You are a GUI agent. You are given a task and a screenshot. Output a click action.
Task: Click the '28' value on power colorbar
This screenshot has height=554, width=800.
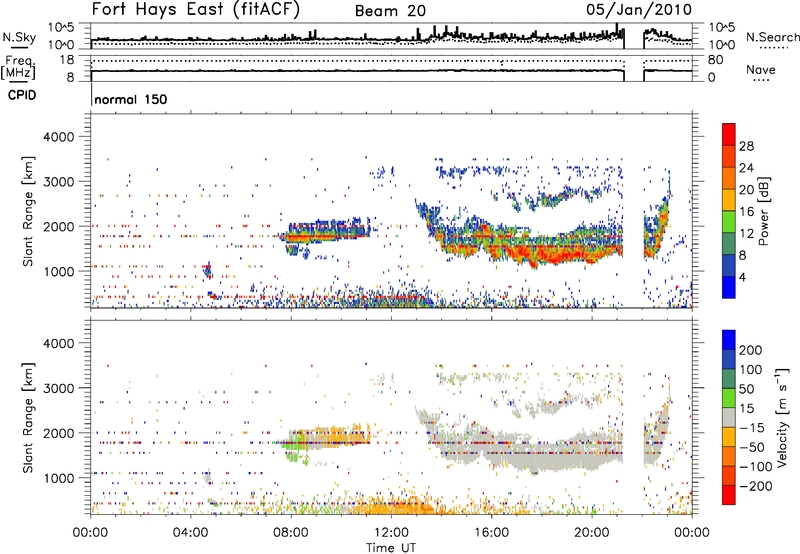(746, 146)
